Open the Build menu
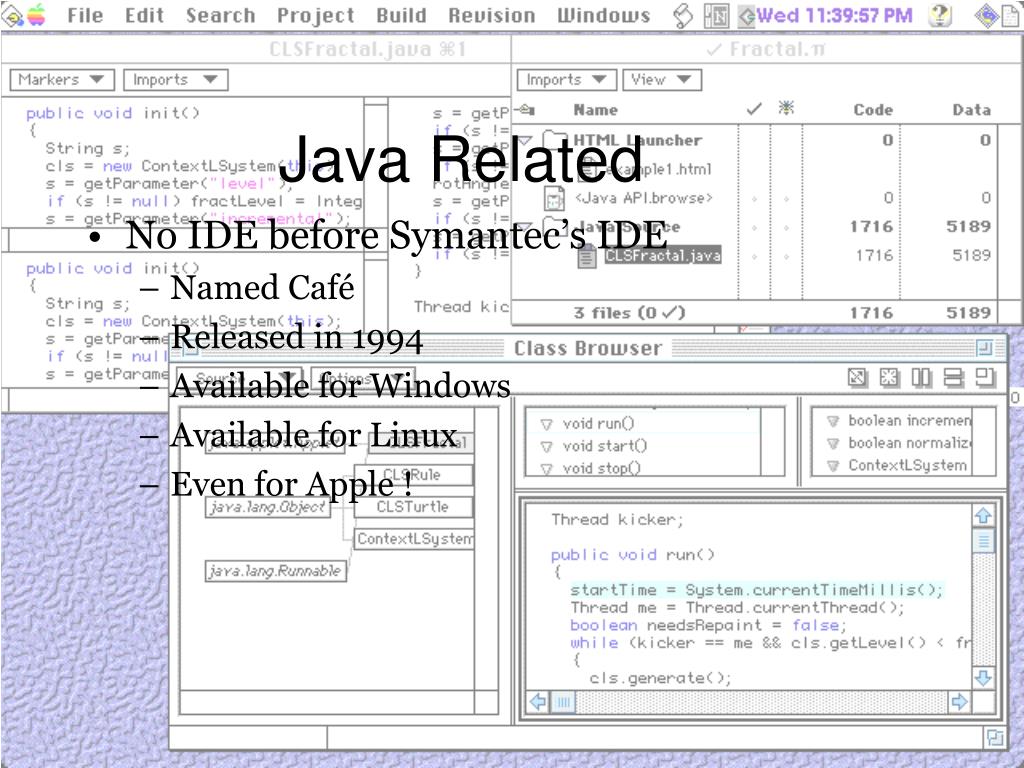This screenshot has width=1024, height=768. tap(401, 15)
